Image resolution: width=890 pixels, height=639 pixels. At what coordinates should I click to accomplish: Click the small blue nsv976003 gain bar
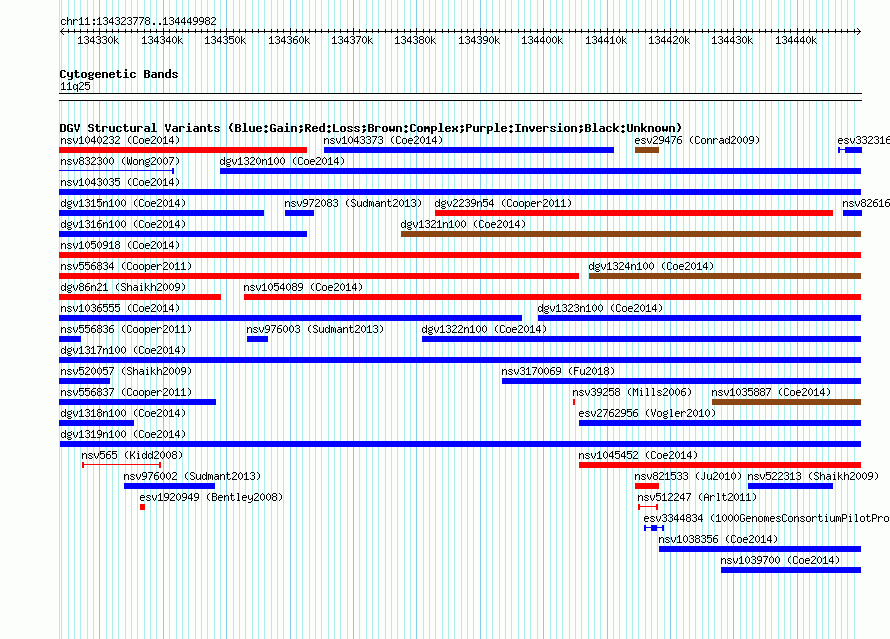click(257, 339)
